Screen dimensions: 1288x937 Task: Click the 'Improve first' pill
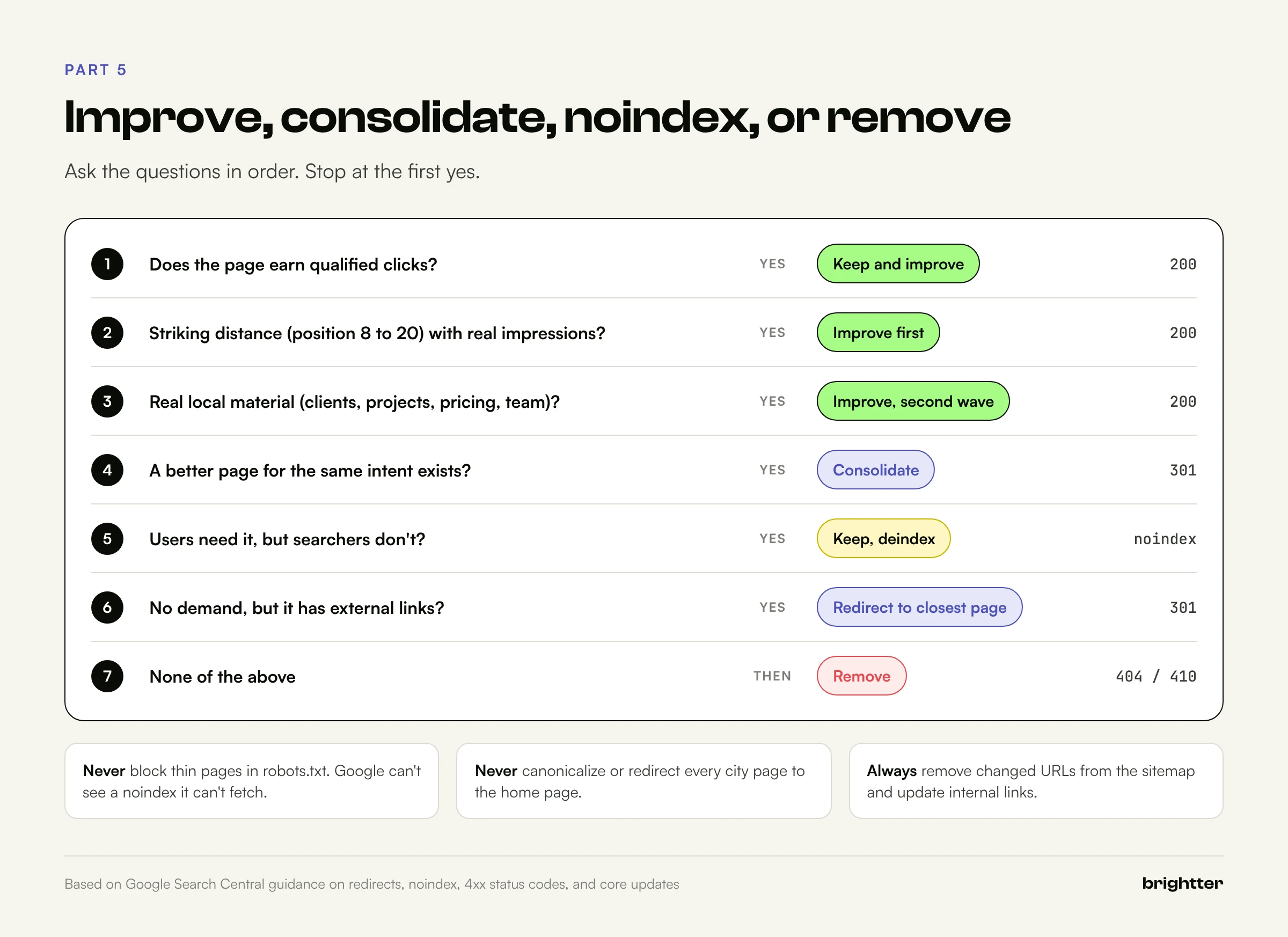[878, 333]
